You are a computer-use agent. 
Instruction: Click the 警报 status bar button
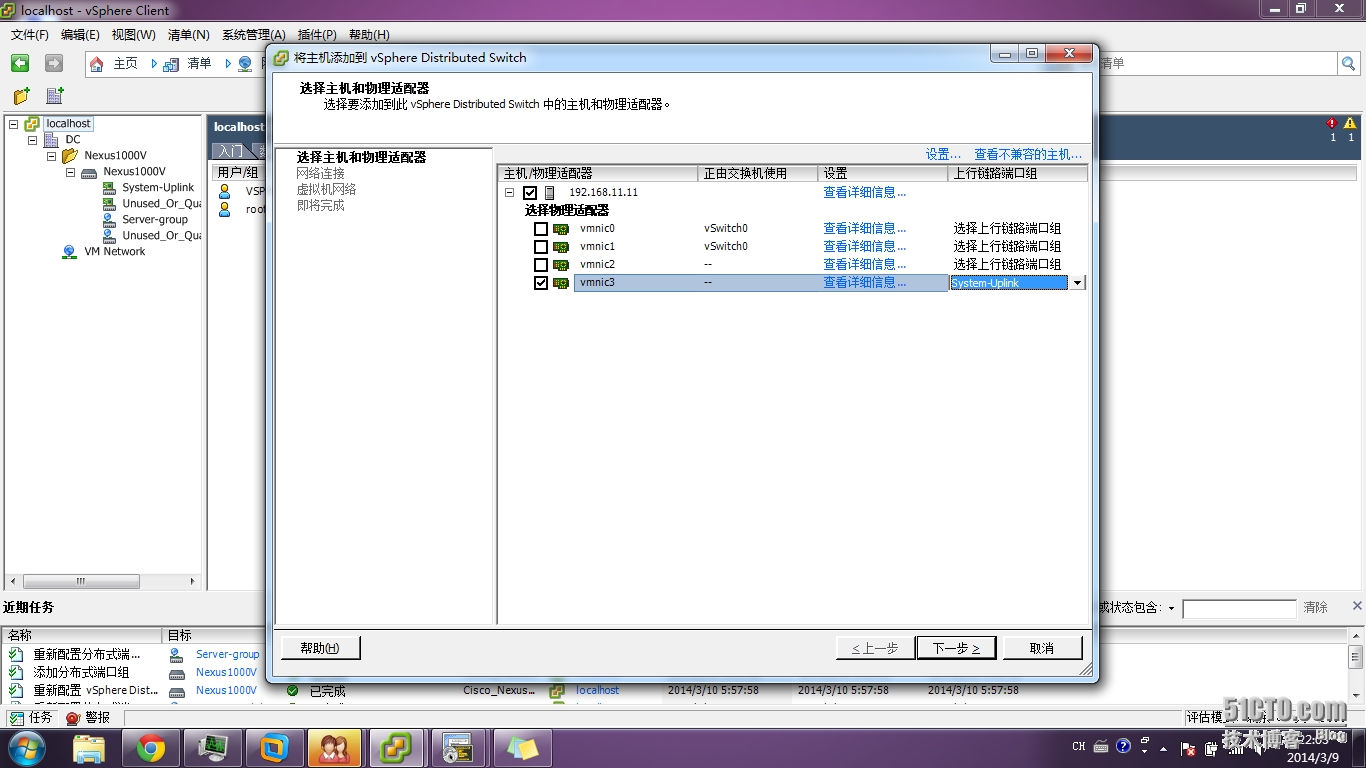click(x=88, y=718)
